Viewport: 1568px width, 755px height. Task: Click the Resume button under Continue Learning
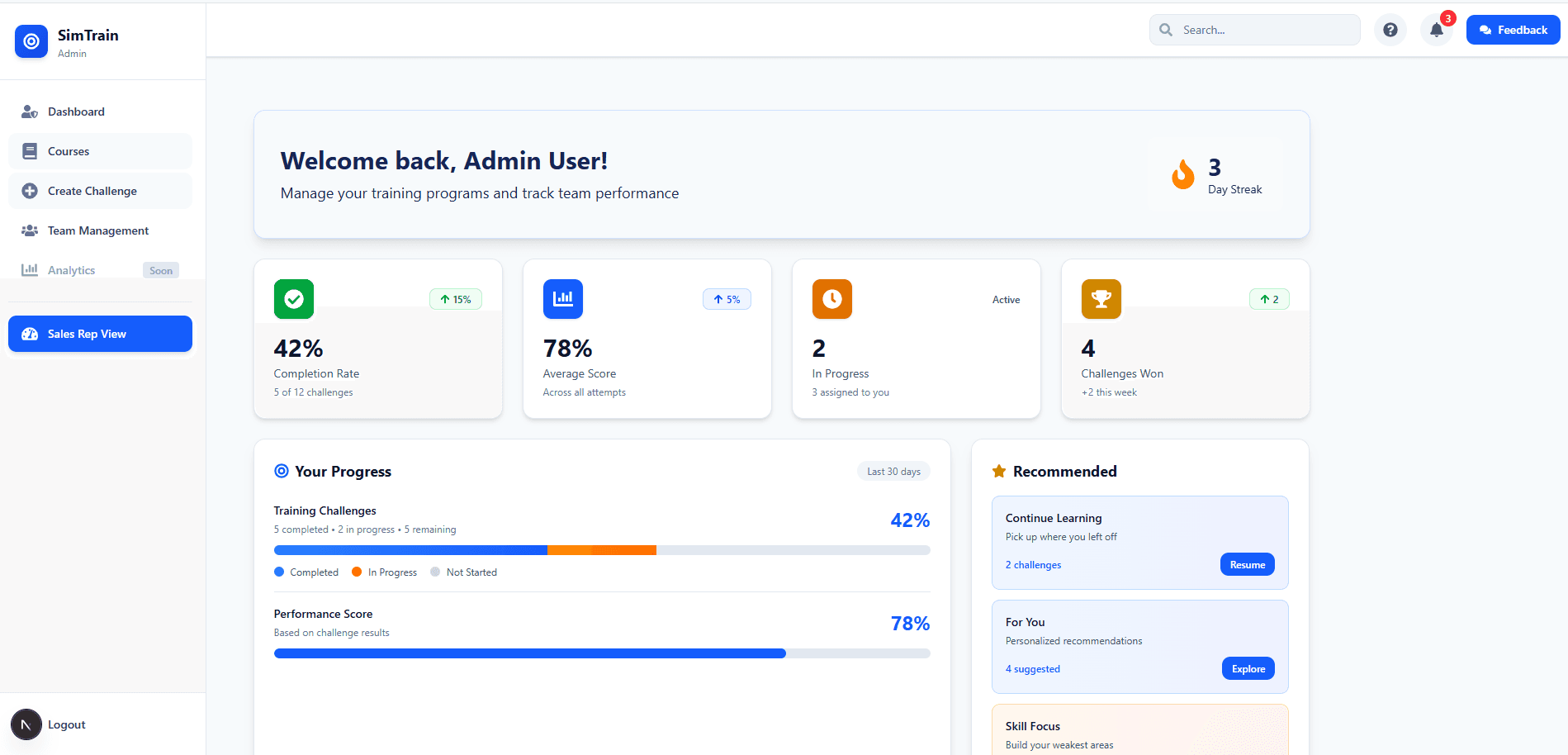(x=1247, y=564)
